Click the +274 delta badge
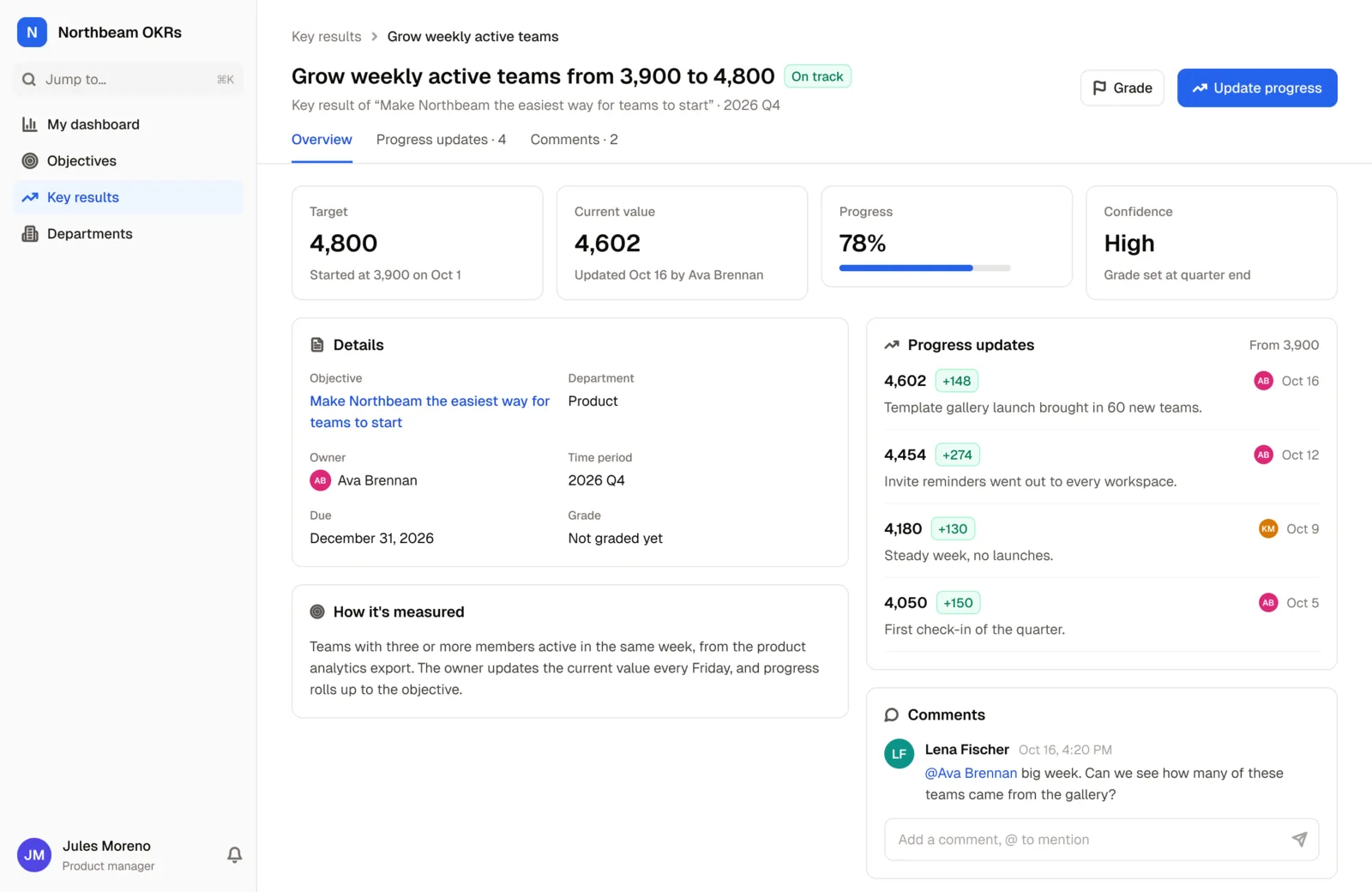 [957, 455]
